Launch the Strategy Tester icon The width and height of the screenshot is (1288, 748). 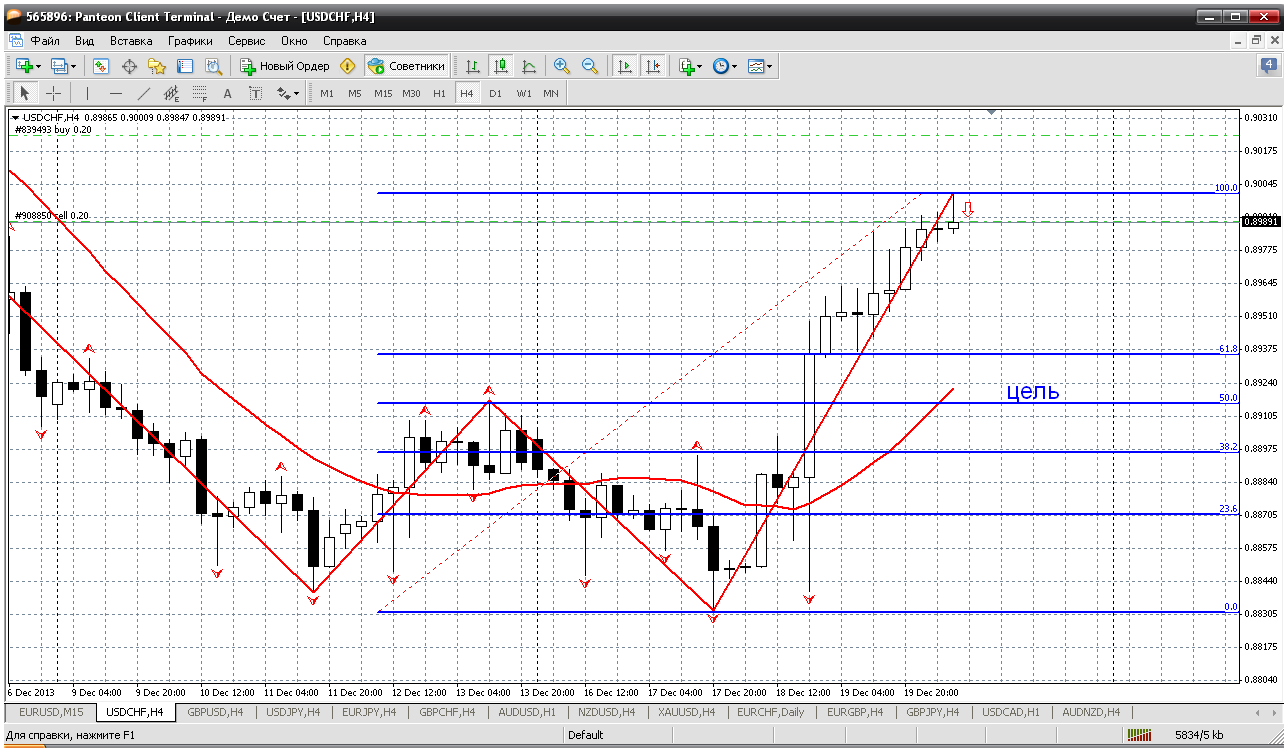213,66
